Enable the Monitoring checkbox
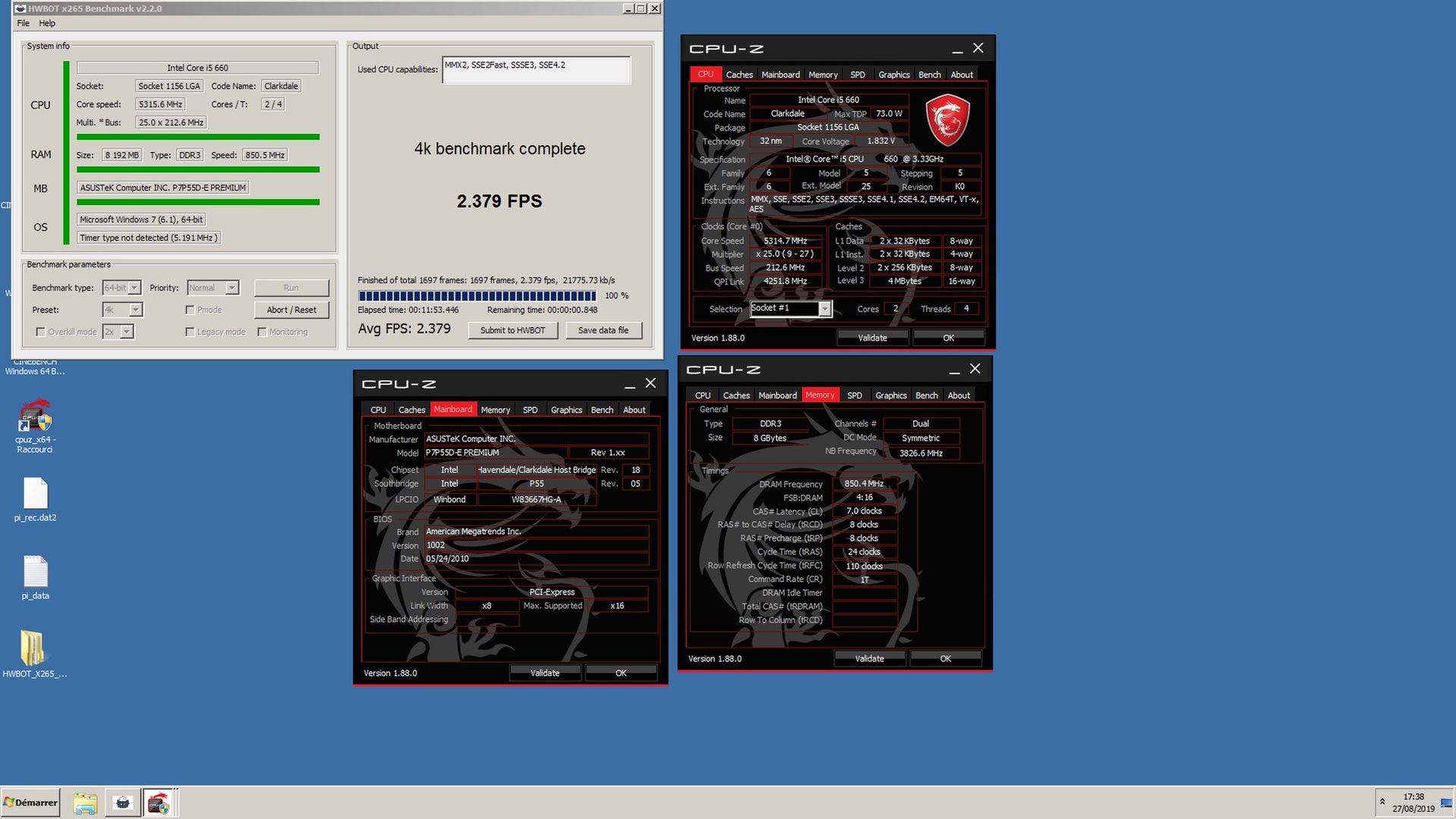Screen dimensions: 1456x819 pyautogui.click(x=262, y=331)
